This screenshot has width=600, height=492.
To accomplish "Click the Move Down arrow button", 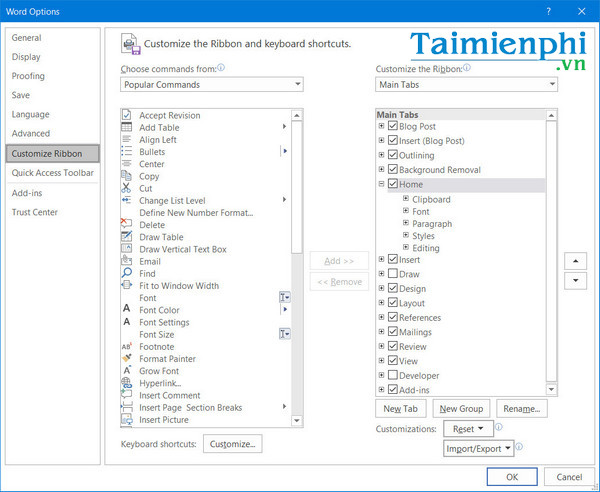I will [575, 281].
